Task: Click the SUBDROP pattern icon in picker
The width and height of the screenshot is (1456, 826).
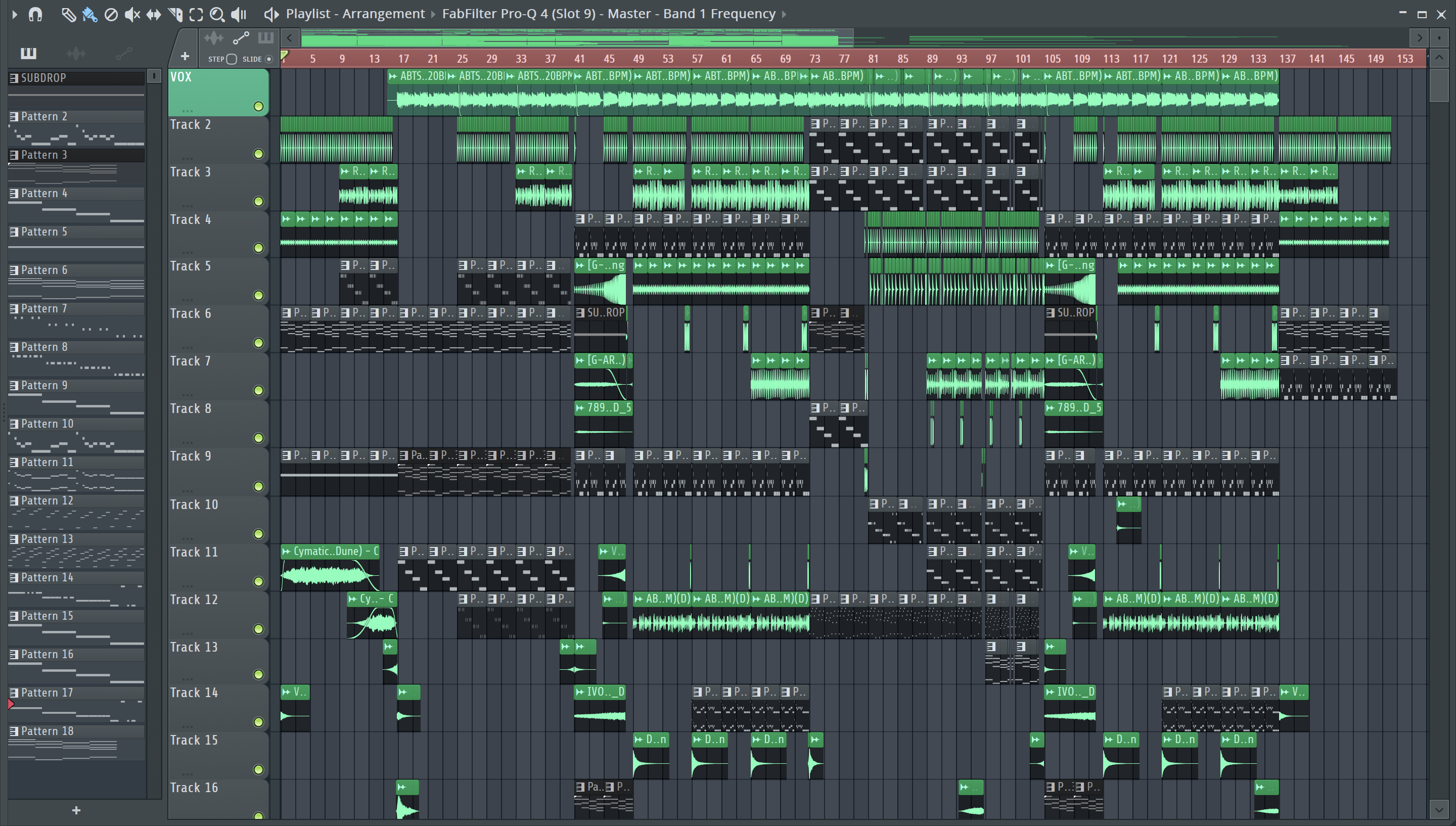Action: tap(14, 78)
